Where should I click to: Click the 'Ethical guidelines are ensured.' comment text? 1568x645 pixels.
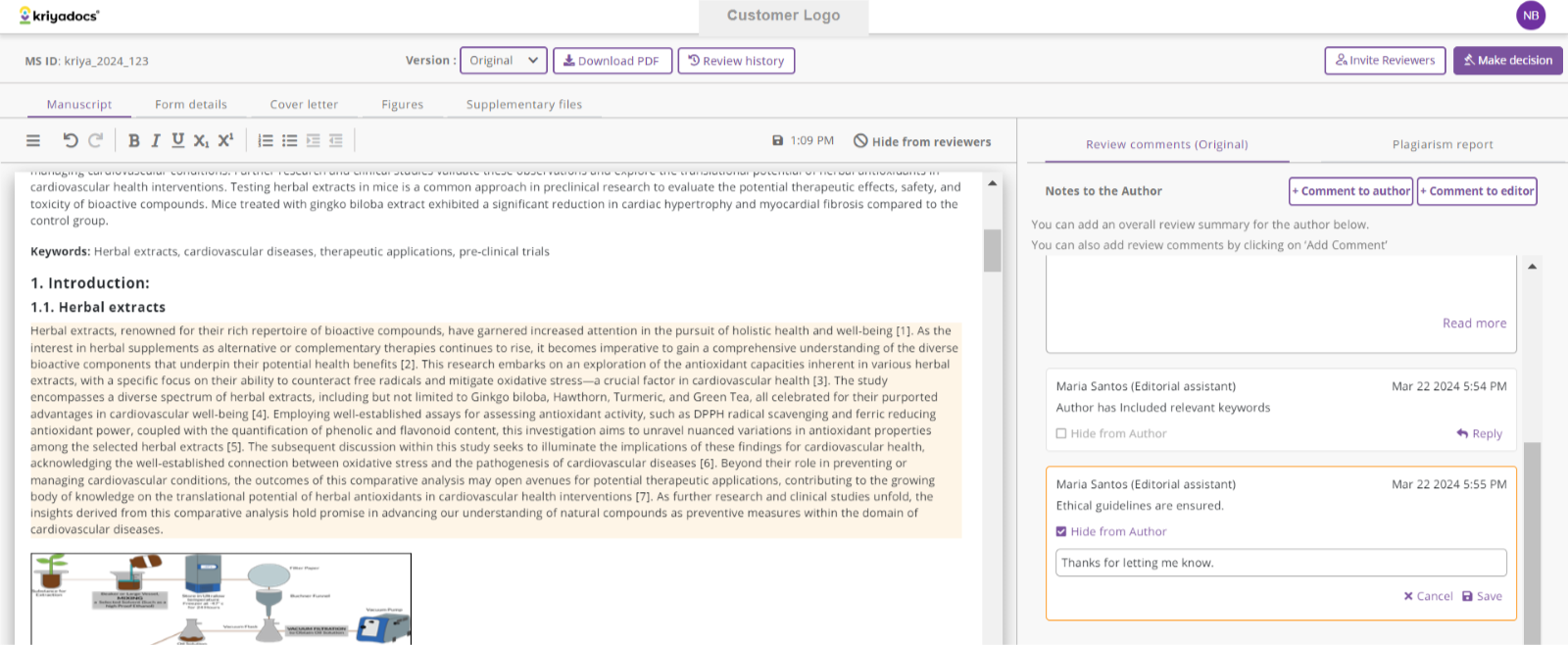[x=1140, y=506]
